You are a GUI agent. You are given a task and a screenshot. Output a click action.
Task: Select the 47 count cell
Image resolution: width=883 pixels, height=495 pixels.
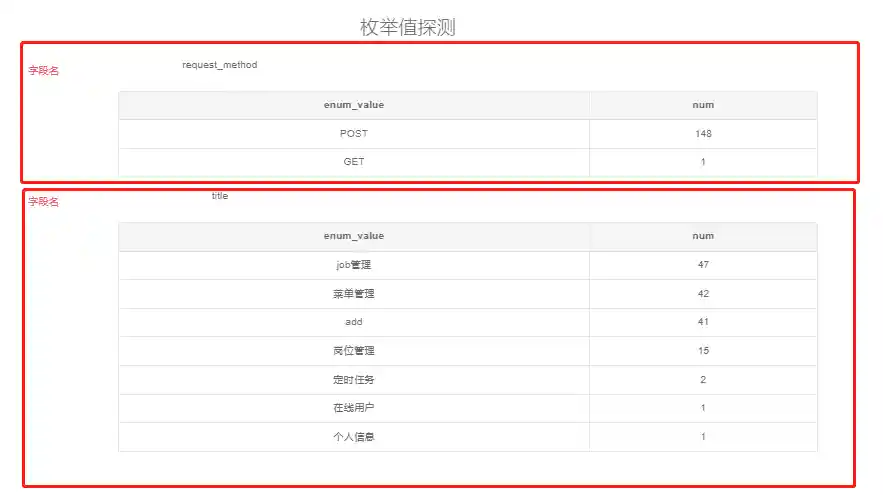pyautogui.click(x=703, y=265)
